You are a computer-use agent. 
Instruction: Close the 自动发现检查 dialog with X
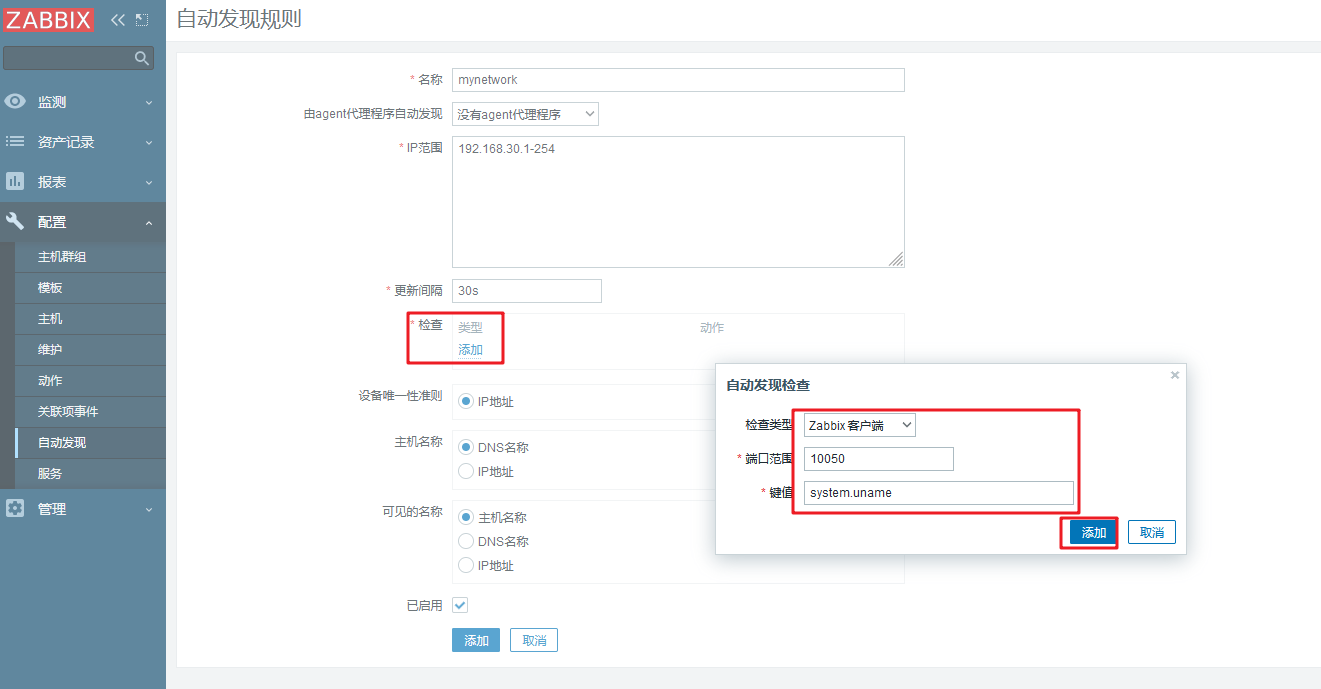pos(1175,375)
